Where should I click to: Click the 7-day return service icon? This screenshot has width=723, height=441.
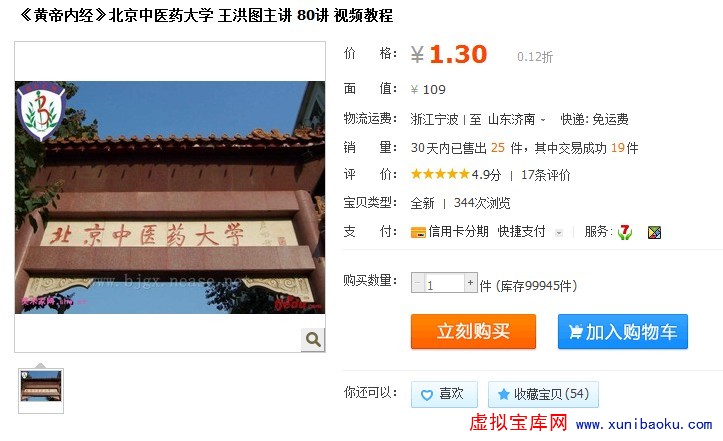tap(625, 232)
